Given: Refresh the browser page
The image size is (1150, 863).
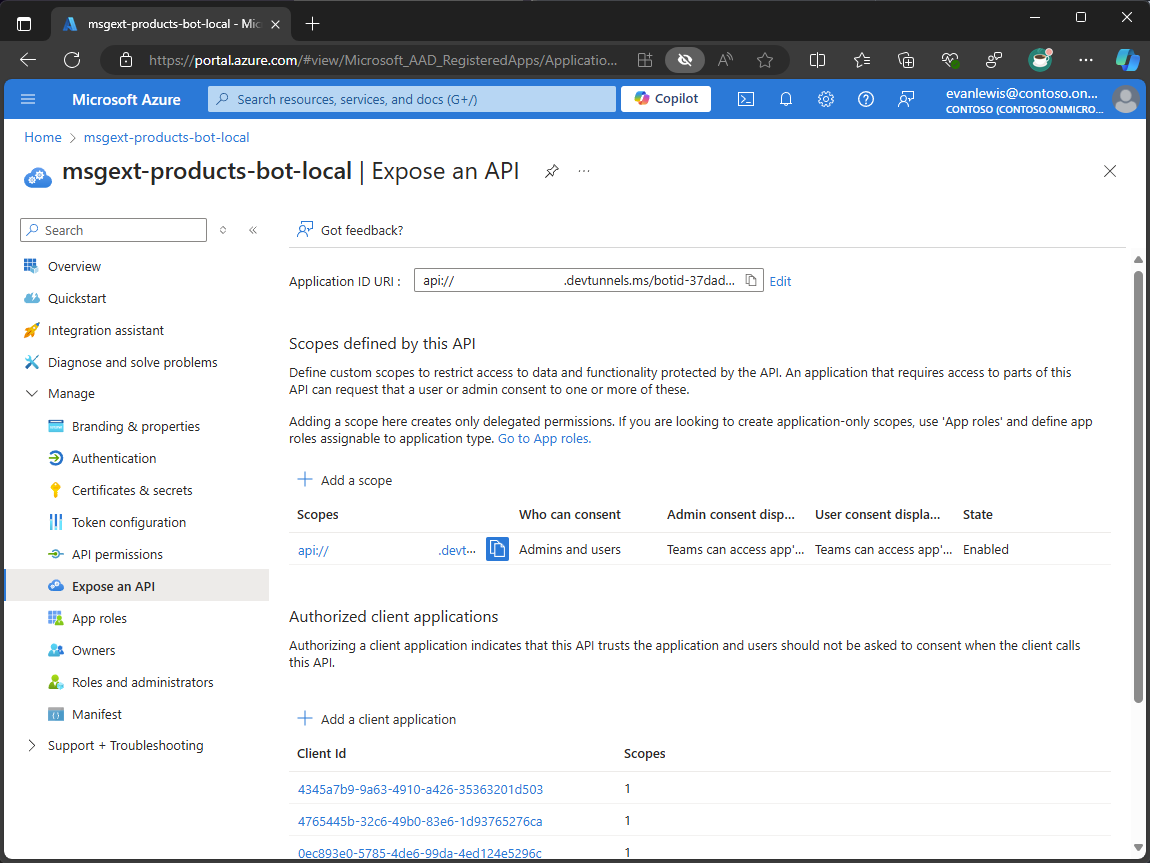Looking at the screenshot, I should pos(72,60).
